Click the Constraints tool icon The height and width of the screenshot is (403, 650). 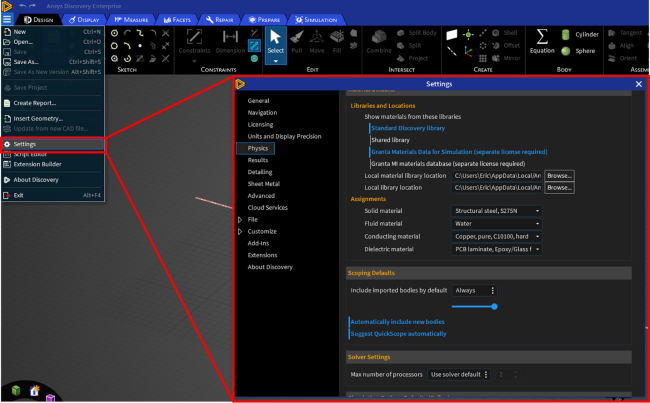click(194, 42)
